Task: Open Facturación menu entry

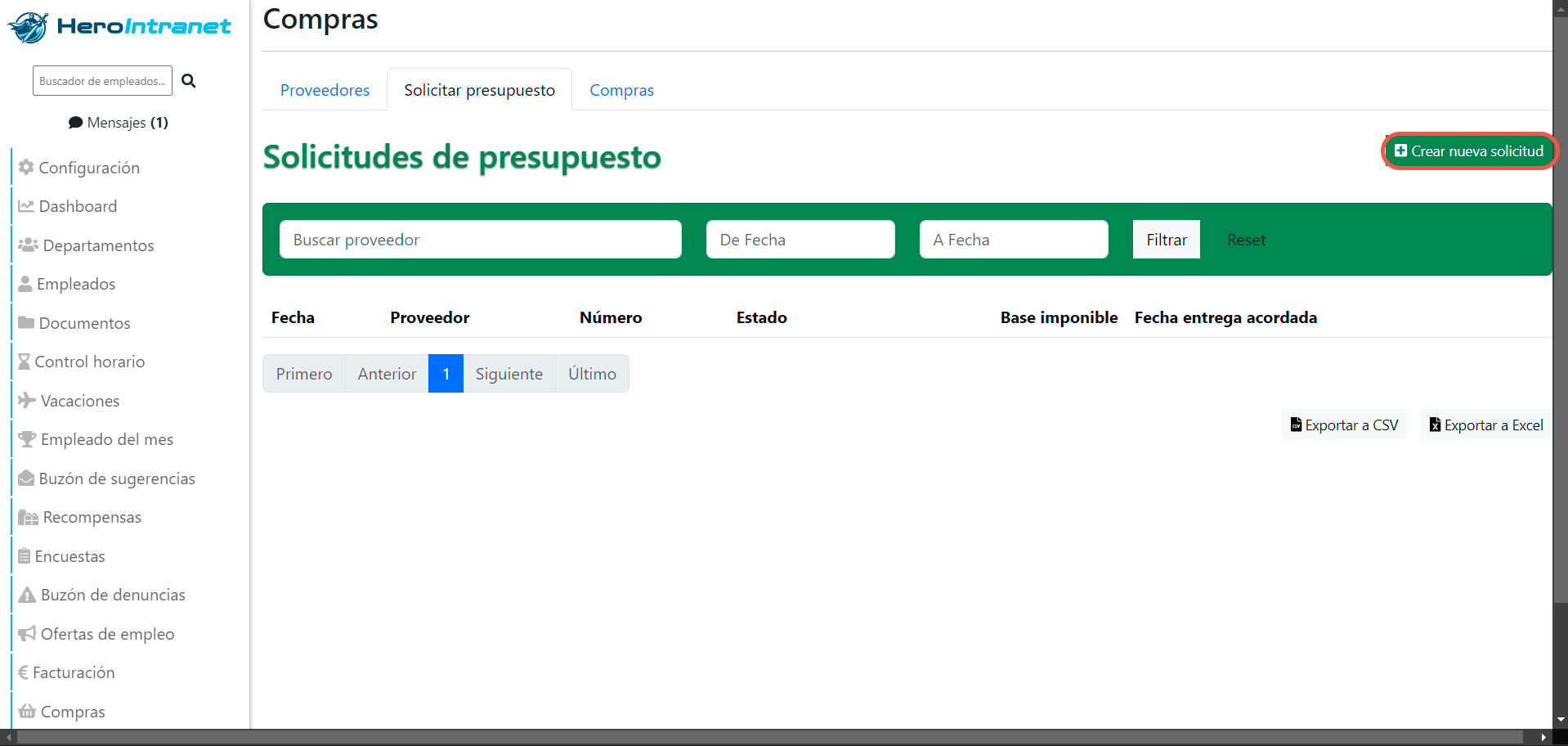Action: point(74,672)
